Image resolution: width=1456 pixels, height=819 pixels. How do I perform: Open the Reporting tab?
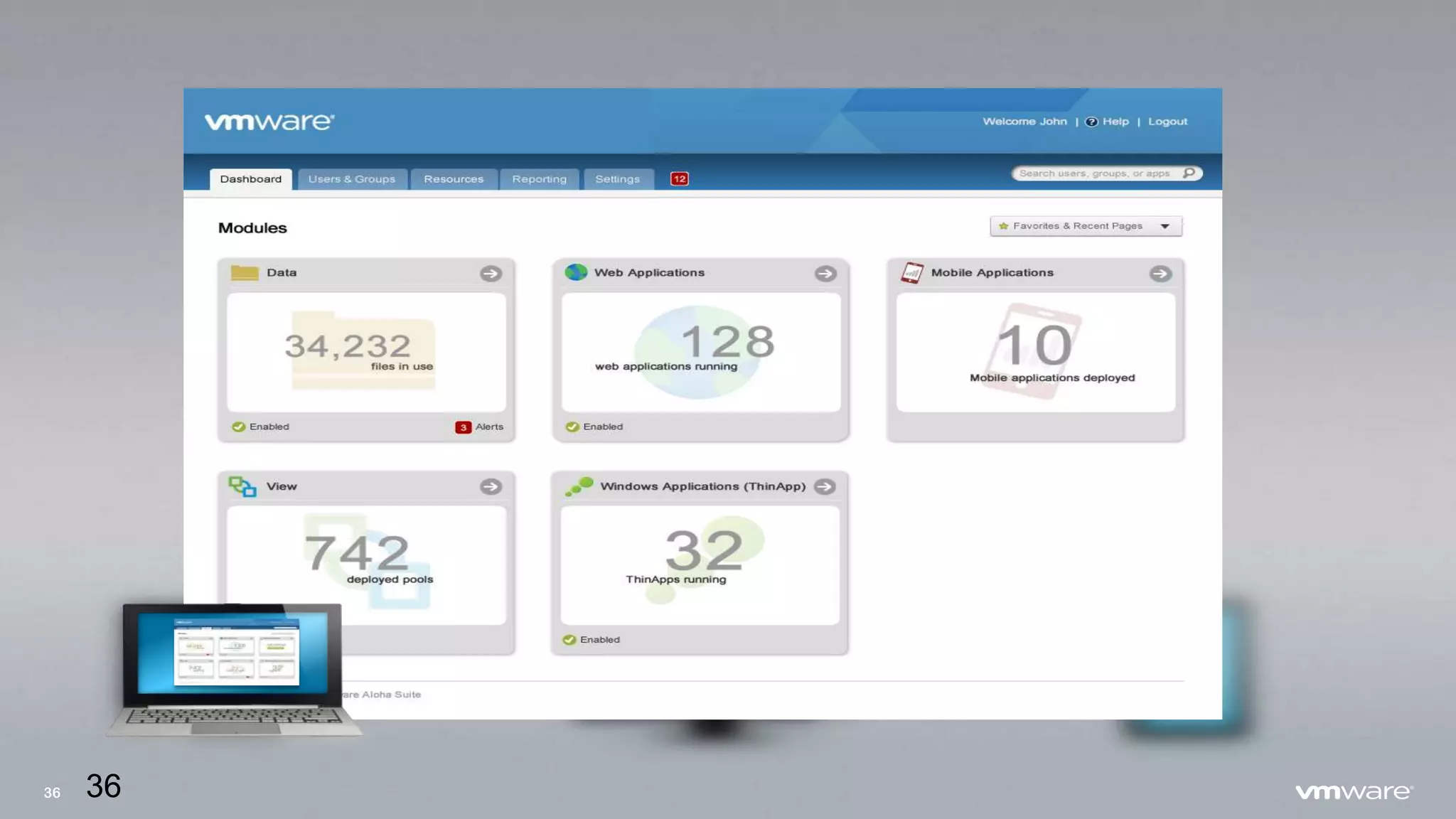click(x=539, y=179)
